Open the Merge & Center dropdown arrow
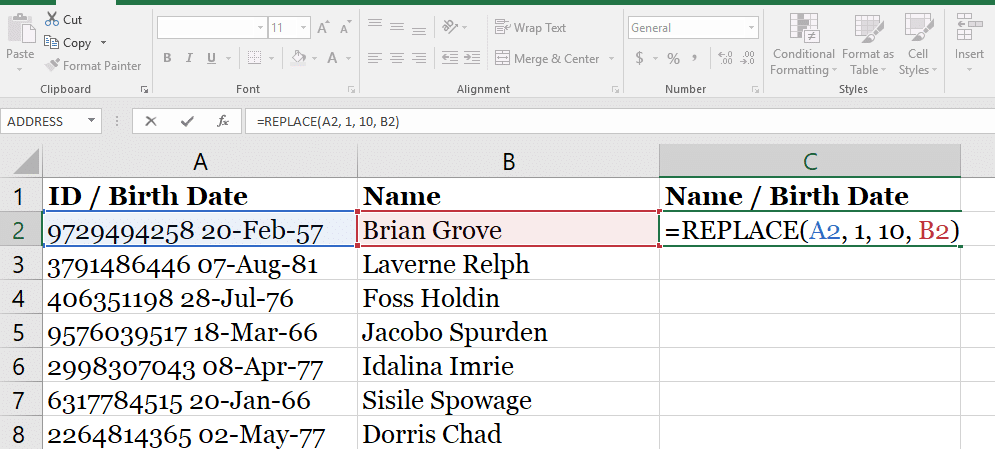This screenshot has width=995, height=449. [x=612, y=58]
